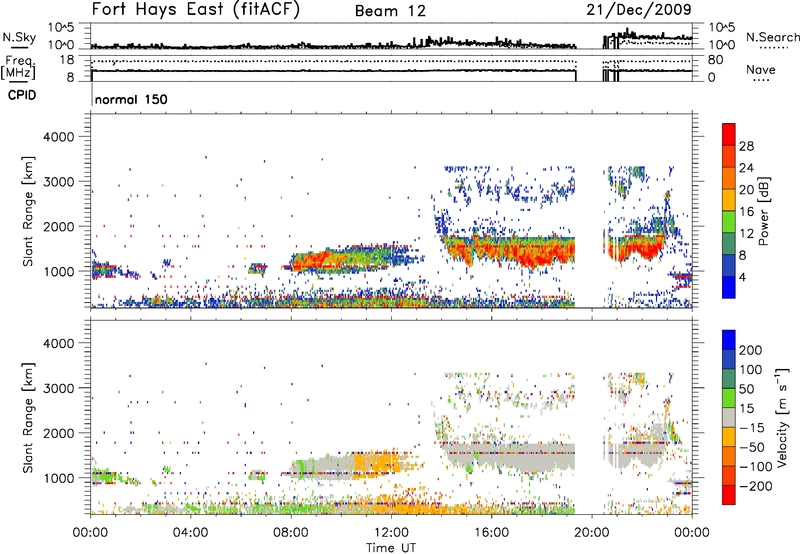Click the "normal 150" CPID text

point(131,99)
